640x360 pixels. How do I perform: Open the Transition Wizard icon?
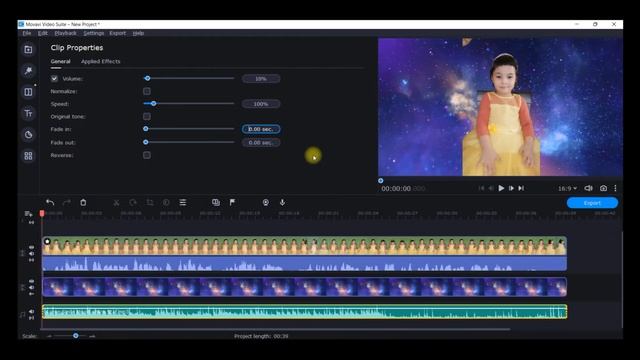(216, 202)
